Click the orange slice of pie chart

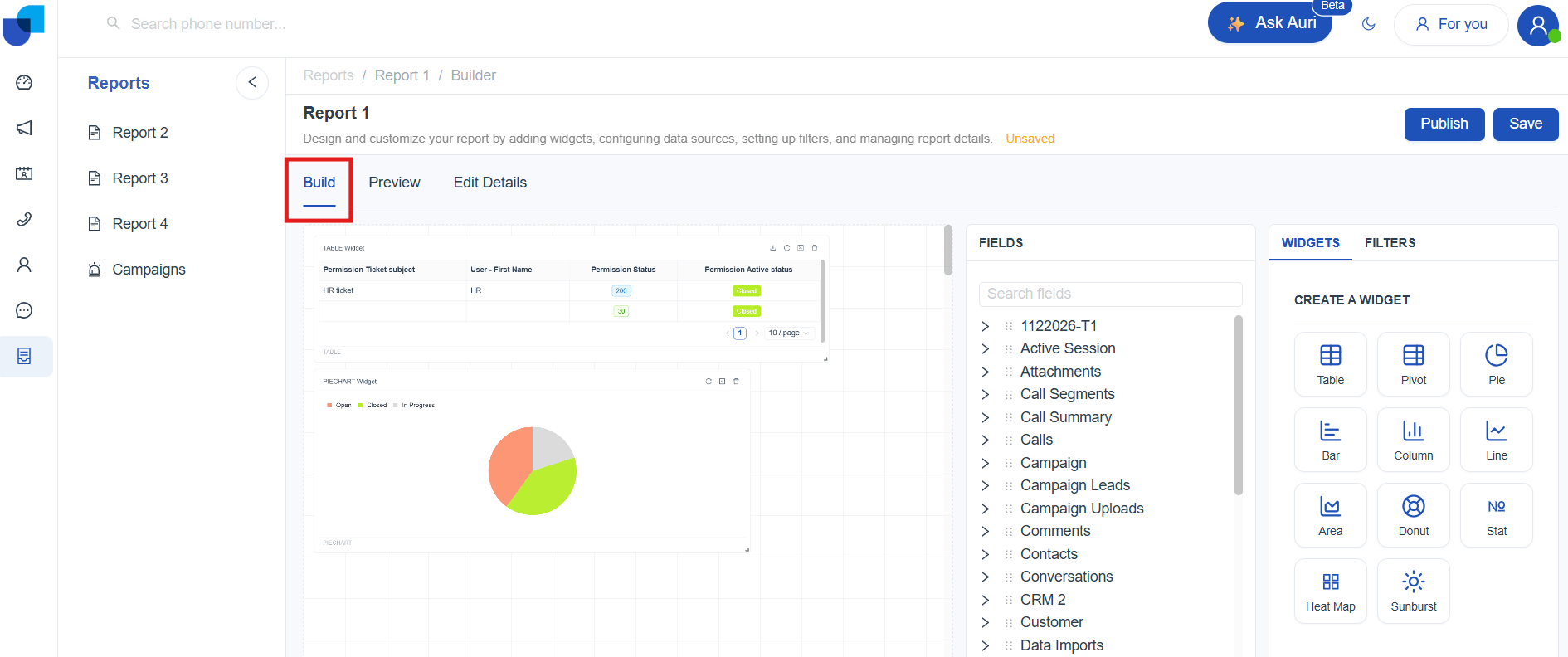[508, 465]
